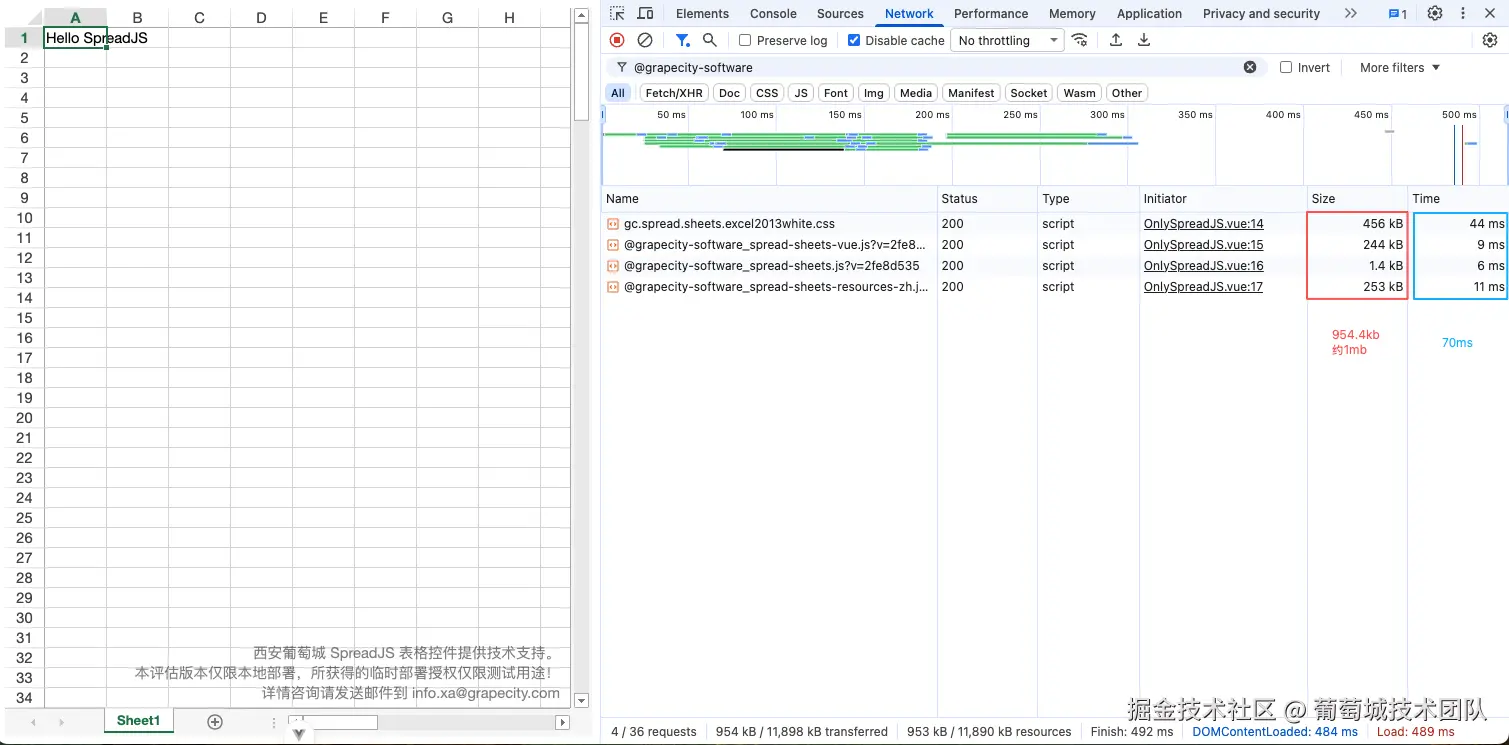
Task: Go to next sheet tab arrow
Action: click(x=61, y=722)
